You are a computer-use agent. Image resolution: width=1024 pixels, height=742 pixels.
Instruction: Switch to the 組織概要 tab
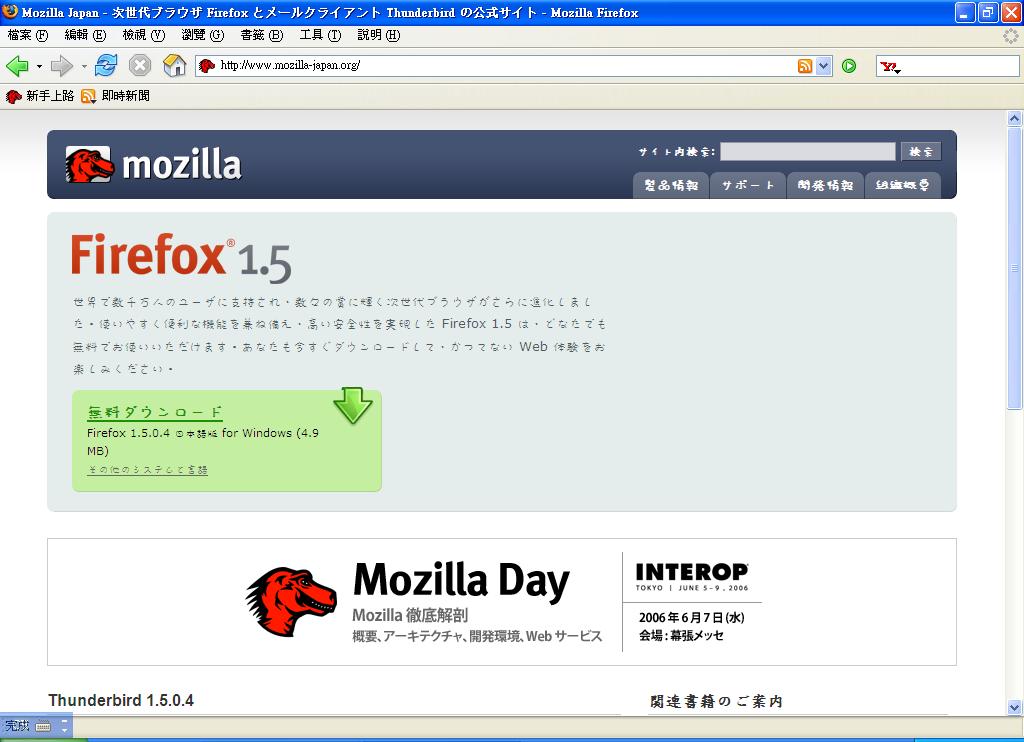[x=903, y=186]
